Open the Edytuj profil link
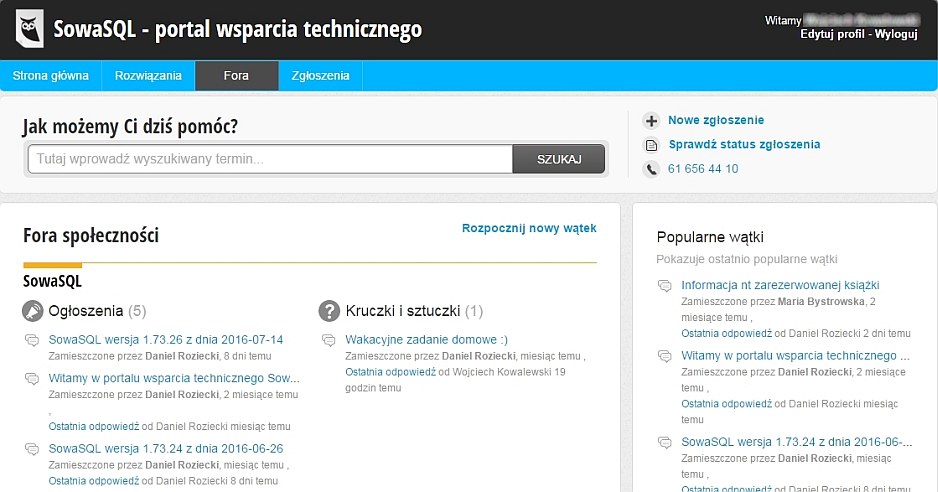 click(x=833, y=34)
